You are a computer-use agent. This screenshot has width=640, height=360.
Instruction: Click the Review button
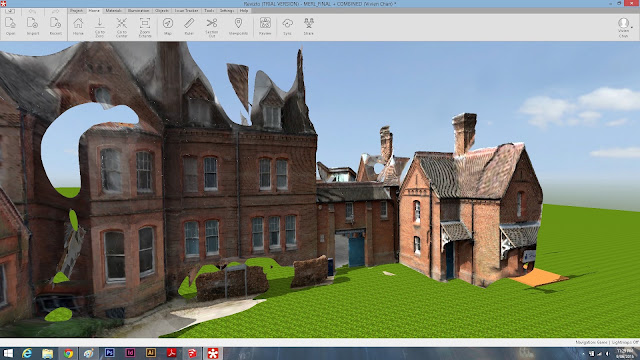tap(265, 27)
